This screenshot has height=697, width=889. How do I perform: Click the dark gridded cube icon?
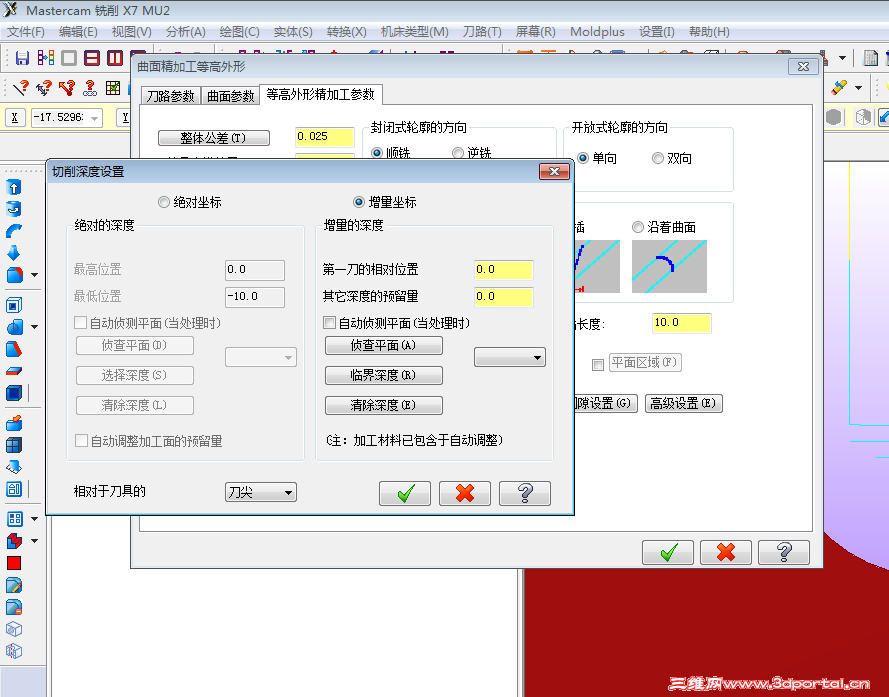pyautogui.click(x=14, y=445)
